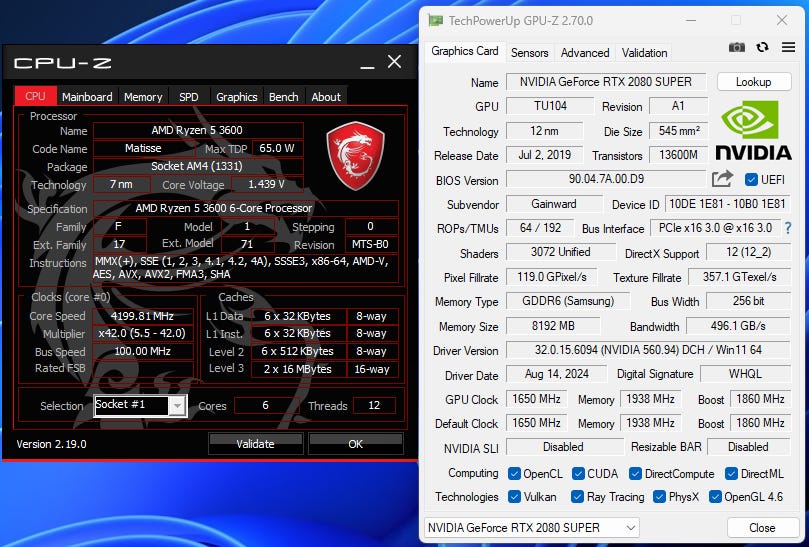Toggle the UEFI checkbox

[751, 180]
